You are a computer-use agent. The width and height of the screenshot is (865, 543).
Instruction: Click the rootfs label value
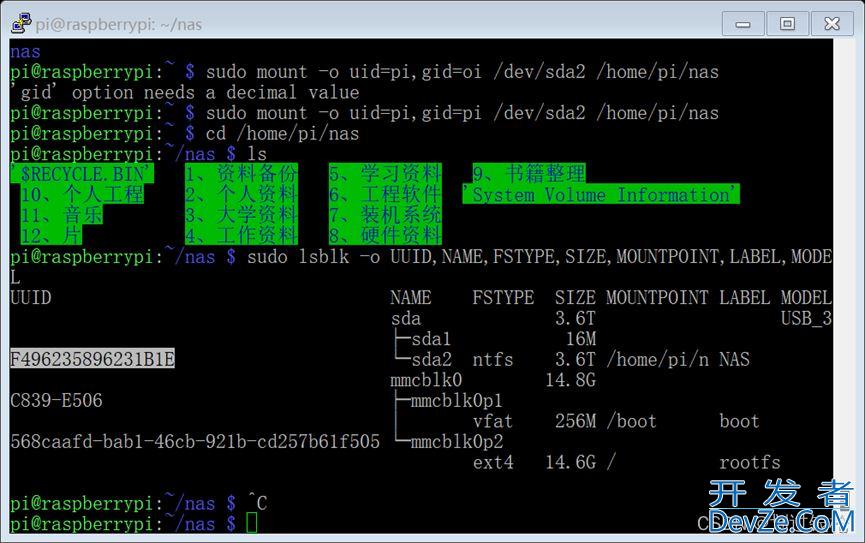pyautogui.click(x=750, y=462)
